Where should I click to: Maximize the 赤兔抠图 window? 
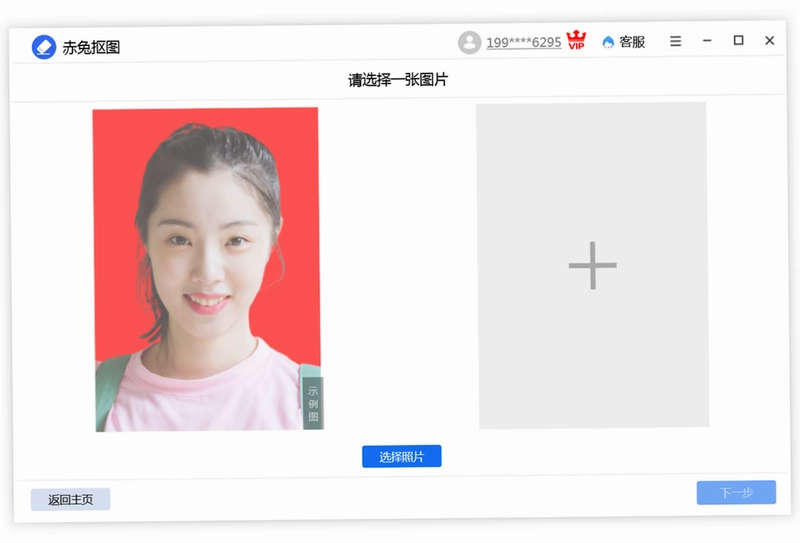(x=738, y=40)
